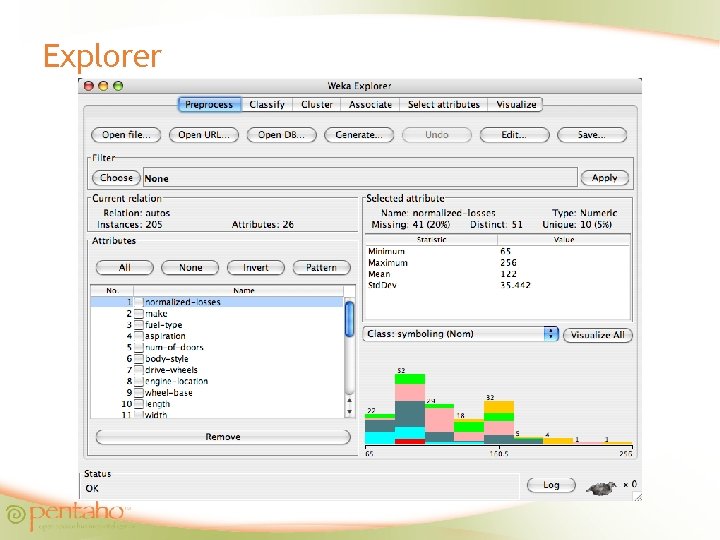This screenshot has height=540, width=720.
Task: Tick the normalized-losses attribute checkbox
Action: 139,302
